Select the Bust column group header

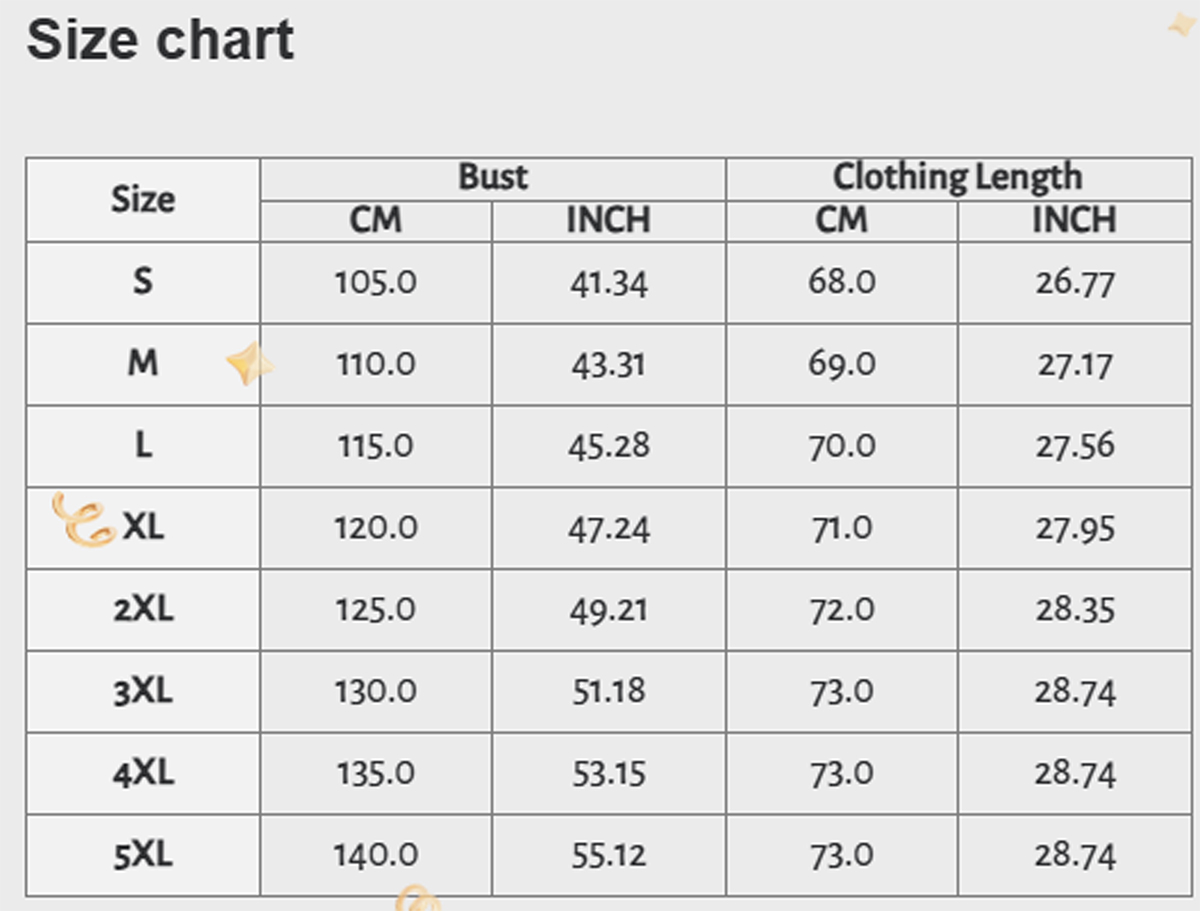(x=493, y=178)
